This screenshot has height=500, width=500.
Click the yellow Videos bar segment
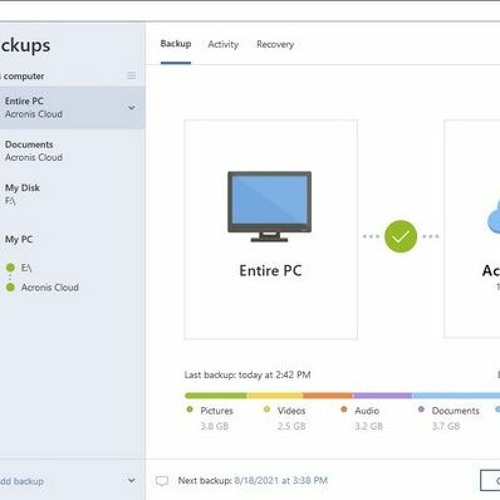pyautogui.click(x=275, y=396)
